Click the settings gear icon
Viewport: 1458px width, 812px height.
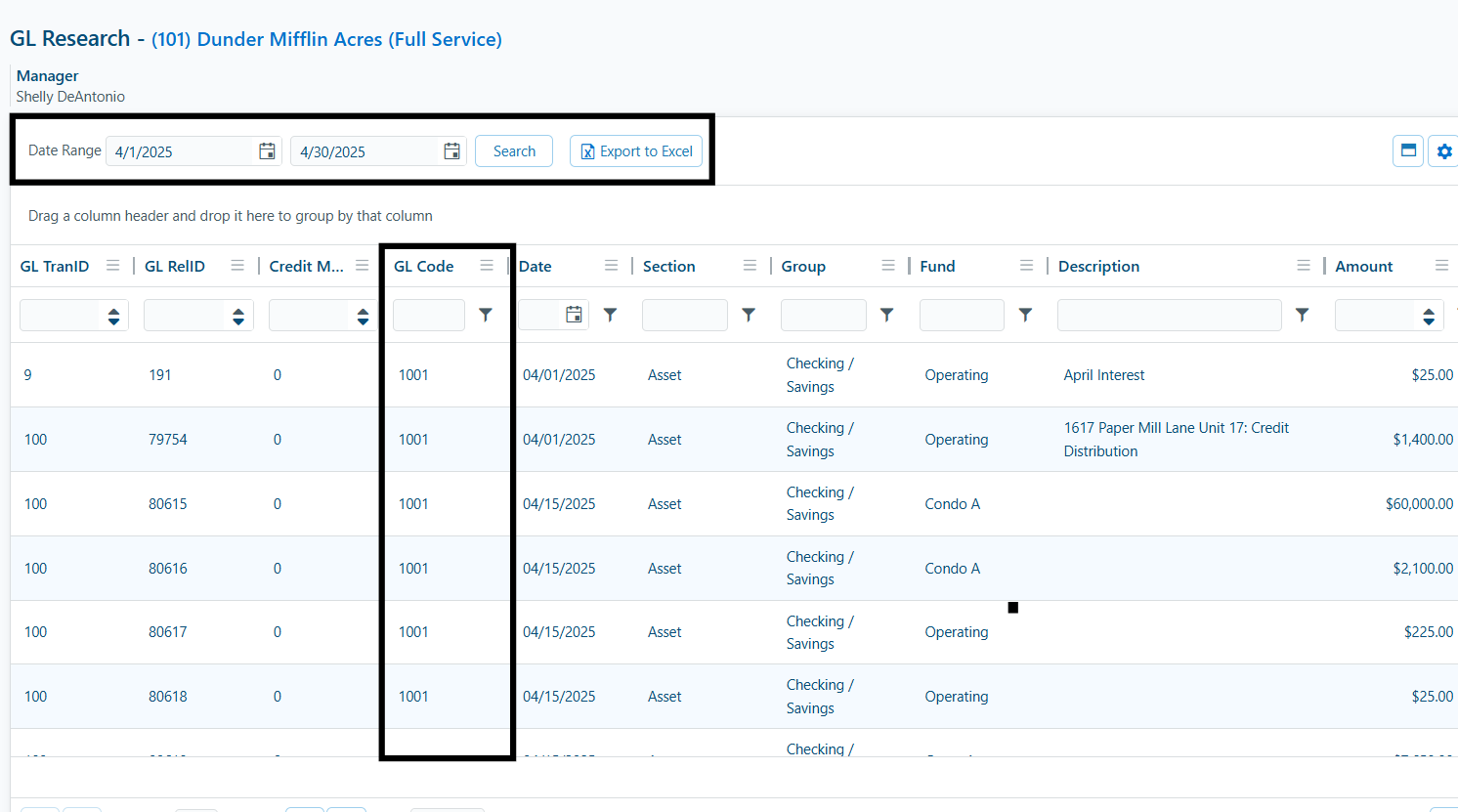click(x=1443, y=151)
